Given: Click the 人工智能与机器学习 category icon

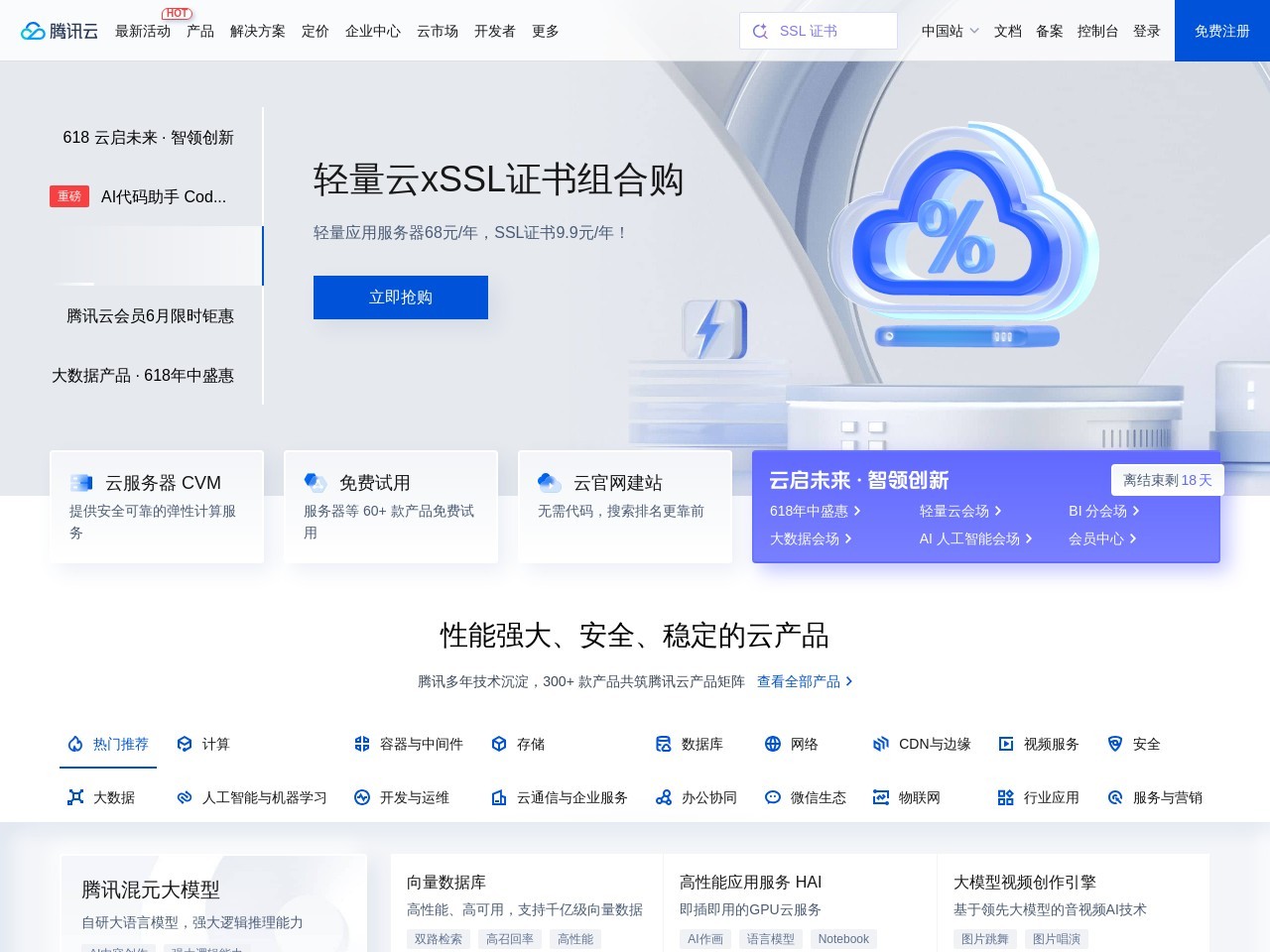Looking at the screenshot, I should 183,797.
